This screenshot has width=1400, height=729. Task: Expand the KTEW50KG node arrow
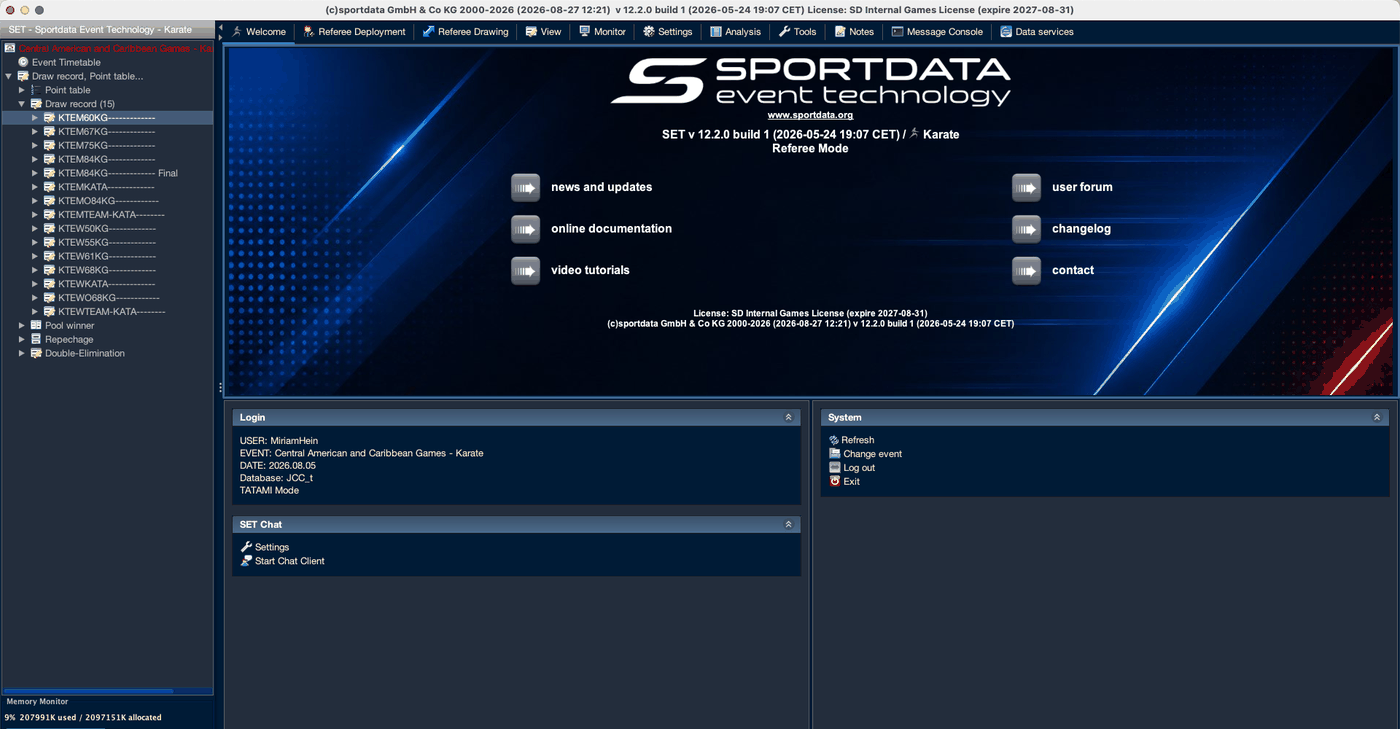pos(35,229)
